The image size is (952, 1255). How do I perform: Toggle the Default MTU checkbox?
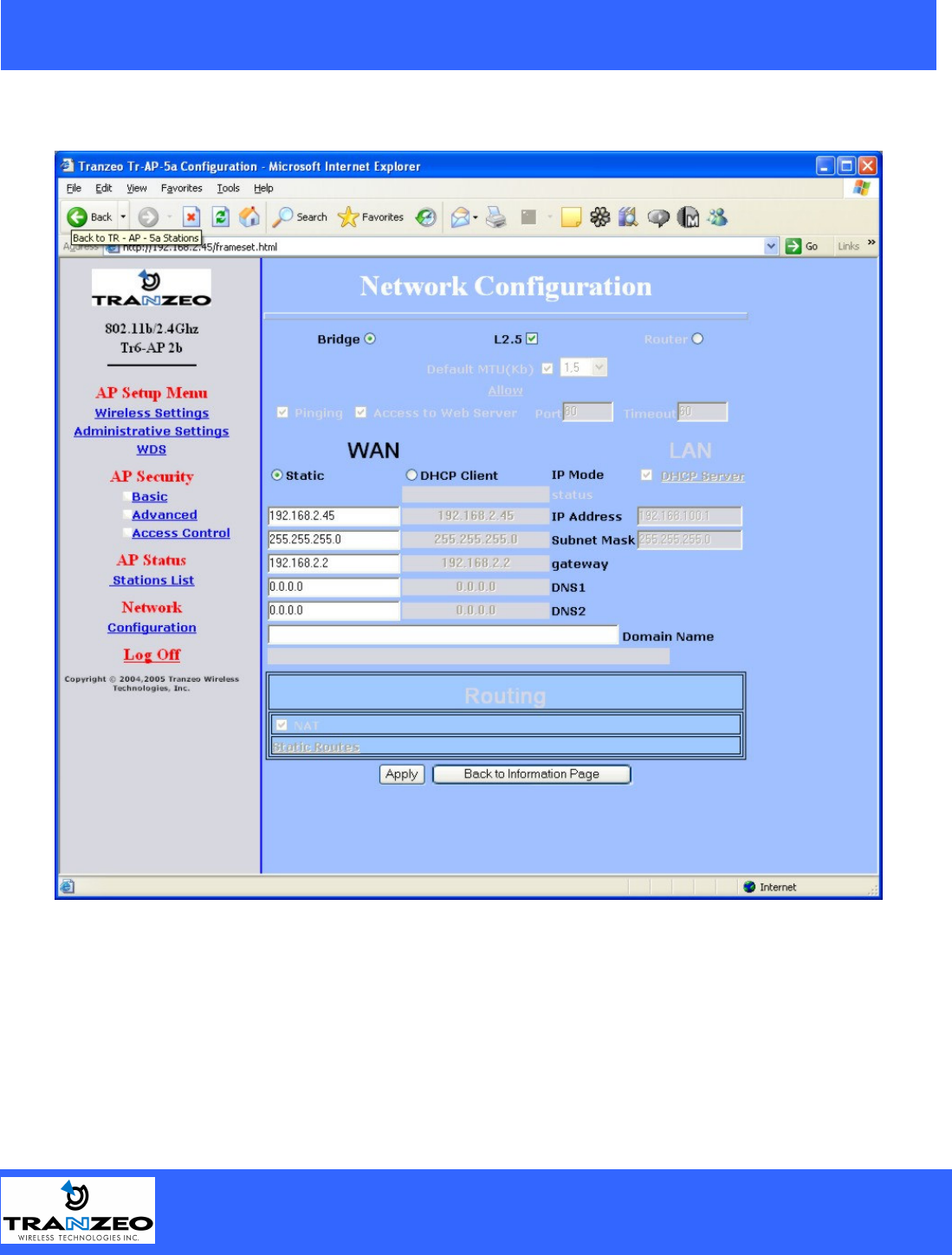click(547, 368)
